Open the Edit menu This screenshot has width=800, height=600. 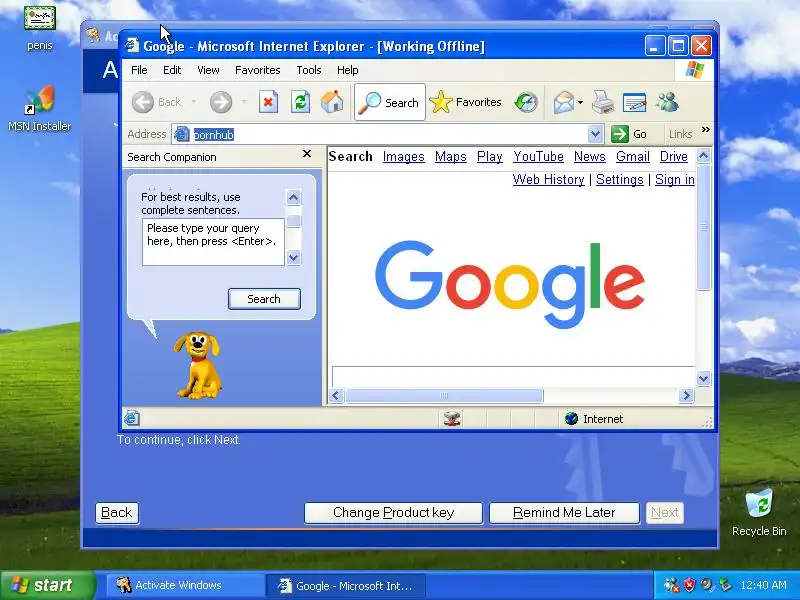coord(172,70)
